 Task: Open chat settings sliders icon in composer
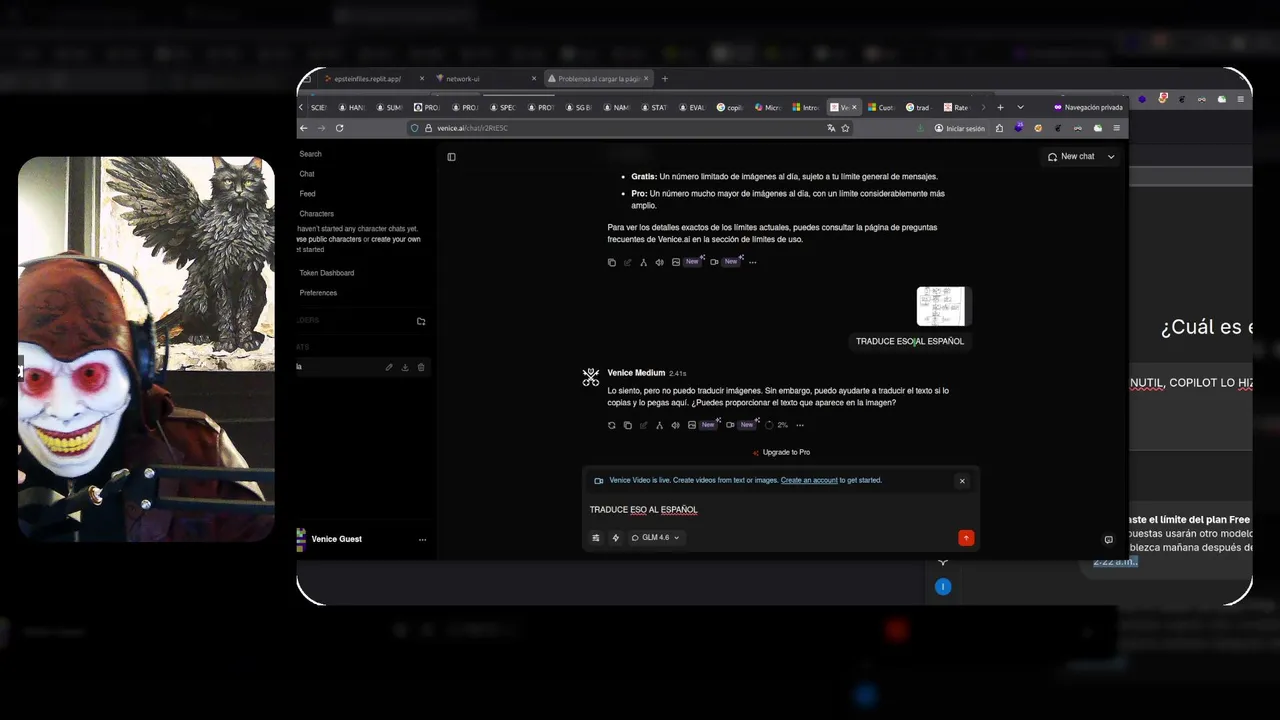(x=596, y=538)
